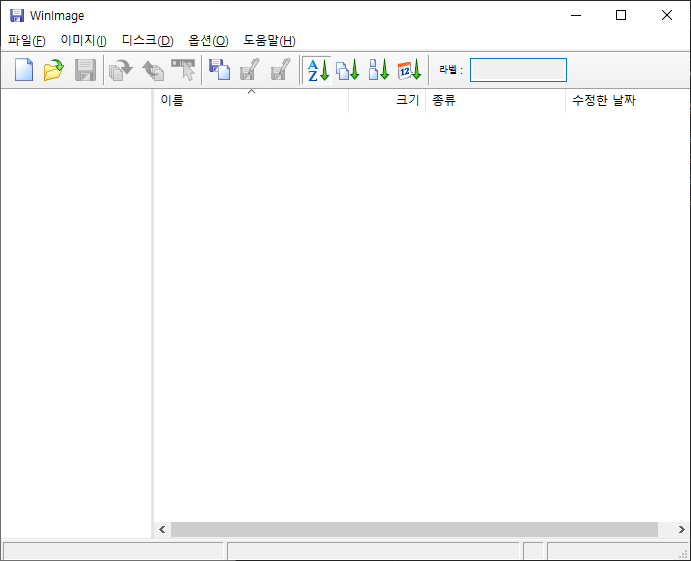This screenshot has width=691, height=561.
Task: Click the New image toolbar icon
Action: pos(24,70)
